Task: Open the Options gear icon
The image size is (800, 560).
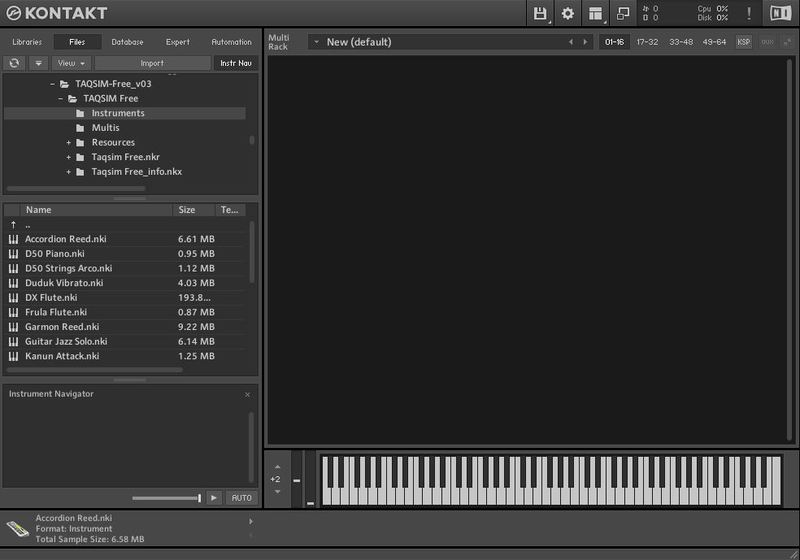Action: 568,13
